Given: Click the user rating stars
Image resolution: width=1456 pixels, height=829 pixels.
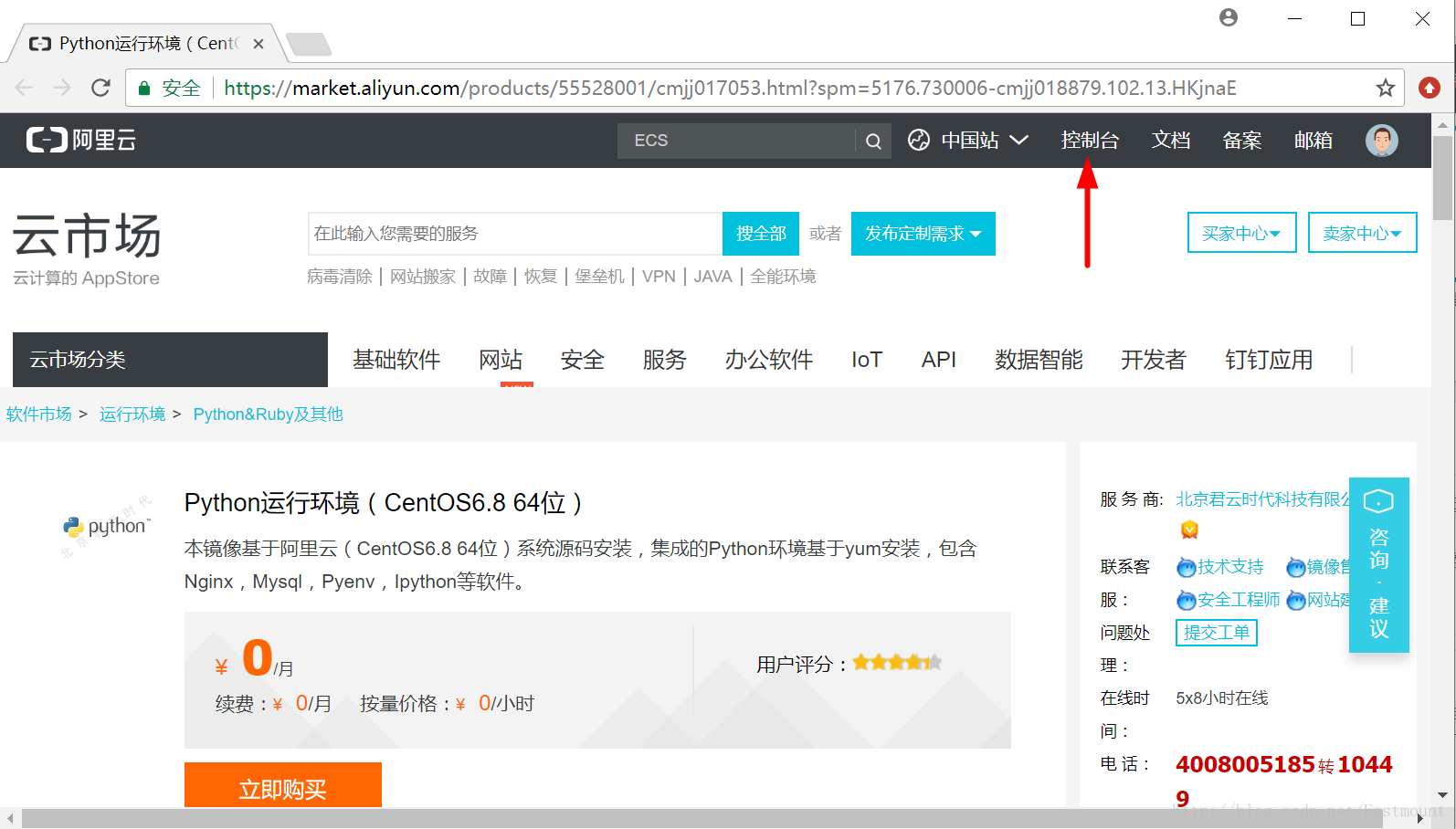Looking at the screenshot, I should tap(897, 662).
